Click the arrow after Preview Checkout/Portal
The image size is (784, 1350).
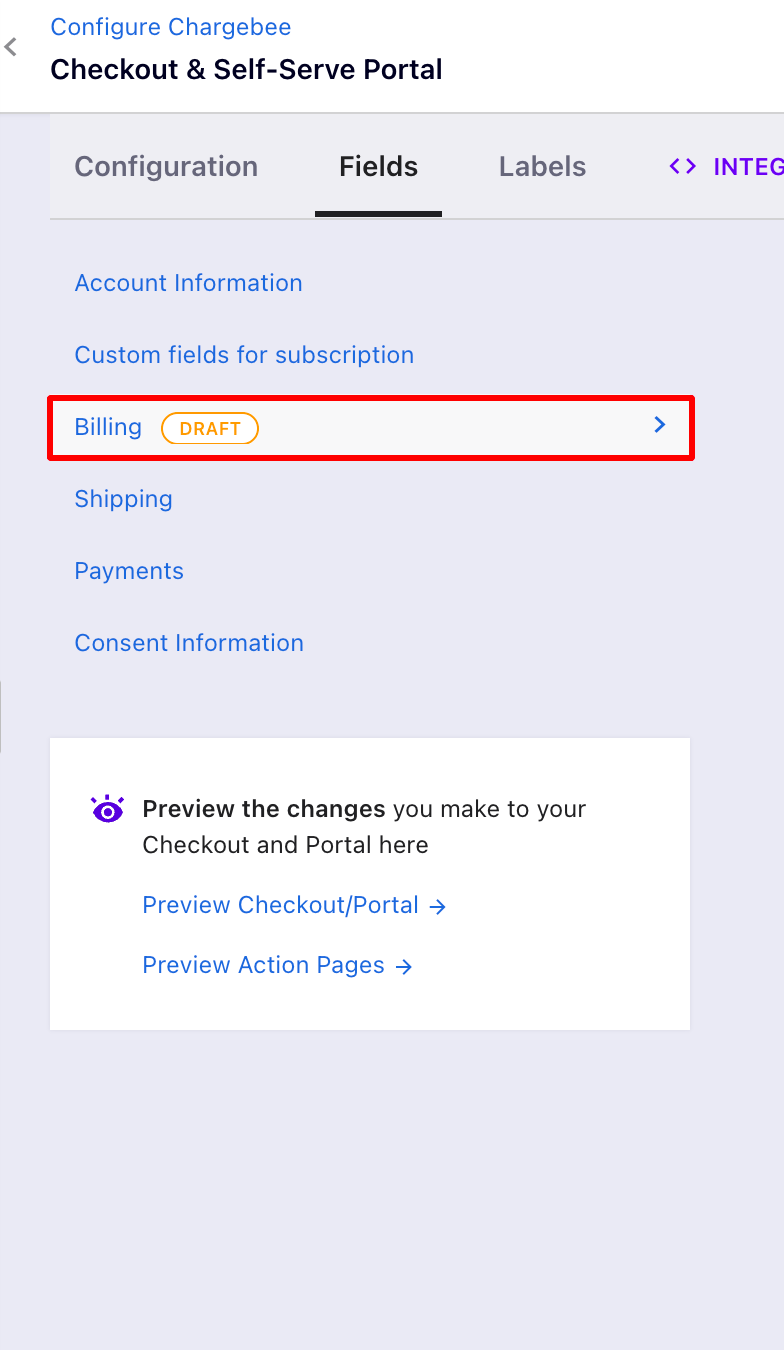(x=437, y=907)
